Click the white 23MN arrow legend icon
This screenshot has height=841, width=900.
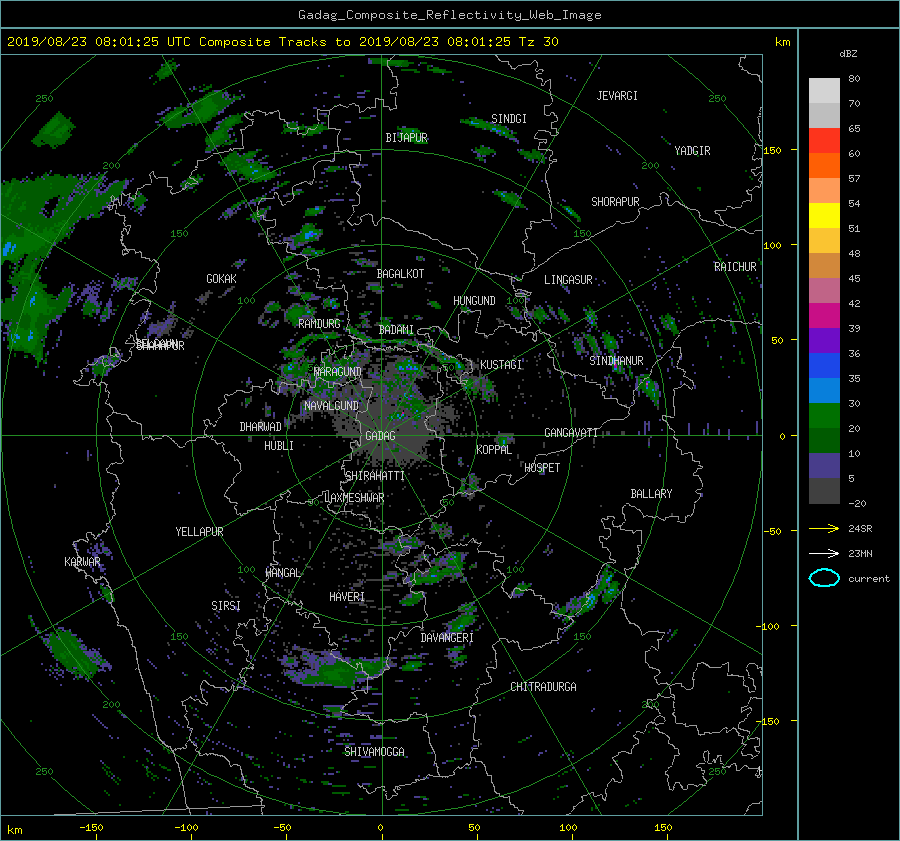click(824, 554)
